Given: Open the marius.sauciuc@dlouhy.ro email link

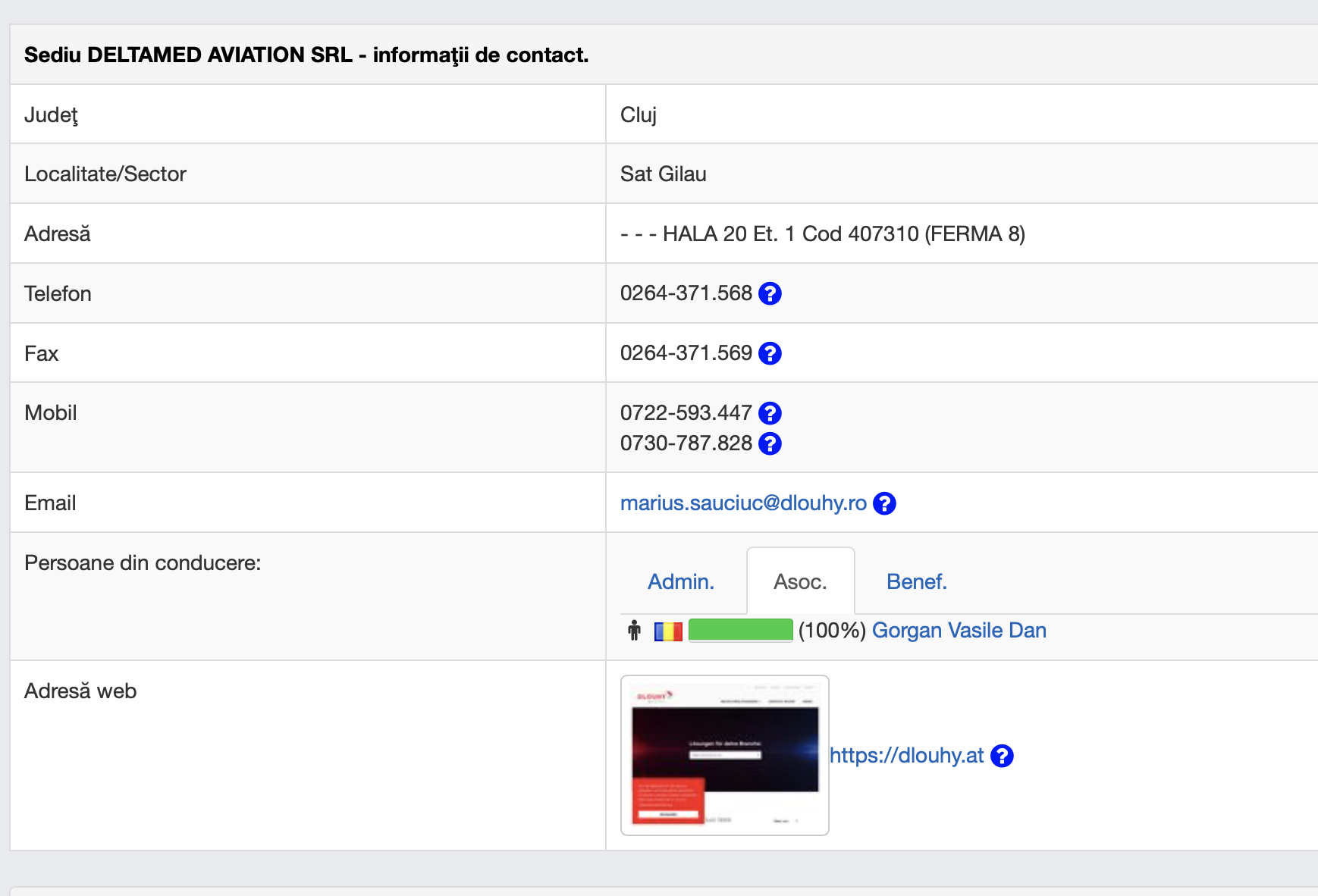Looking at the screenshot, I should (742, 503).
